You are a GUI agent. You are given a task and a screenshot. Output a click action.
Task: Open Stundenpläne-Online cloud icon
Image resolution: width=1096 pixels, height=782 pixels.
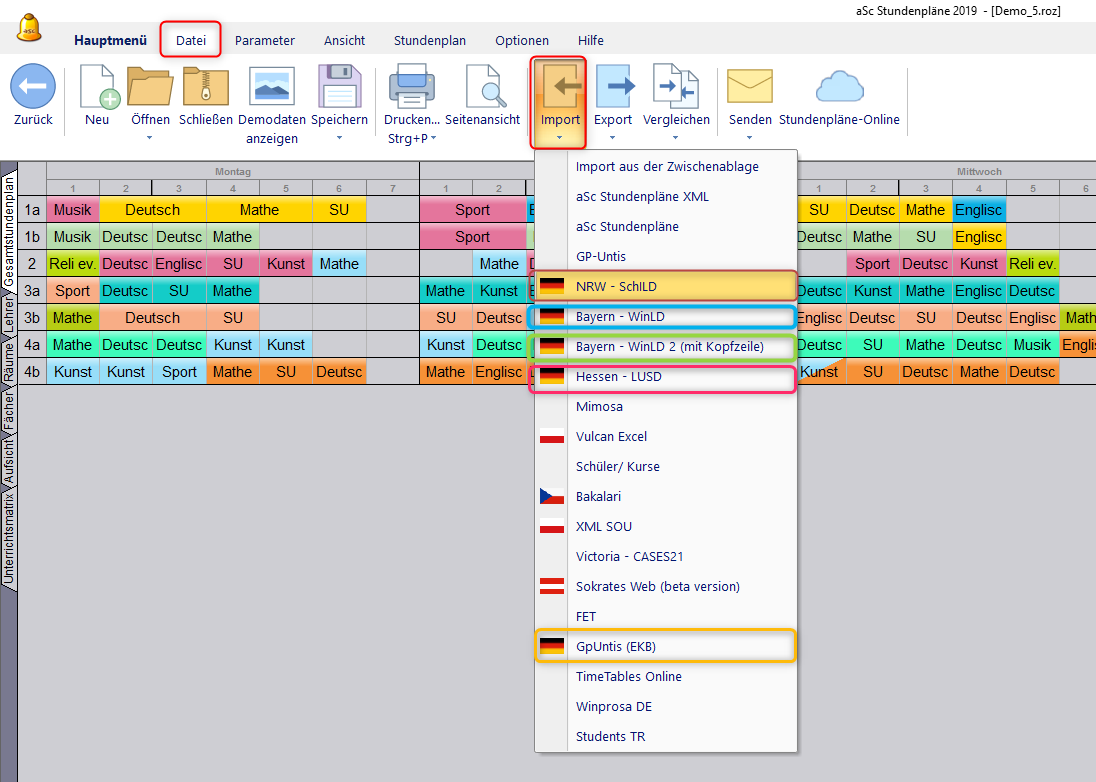click(x=839, y=87)
